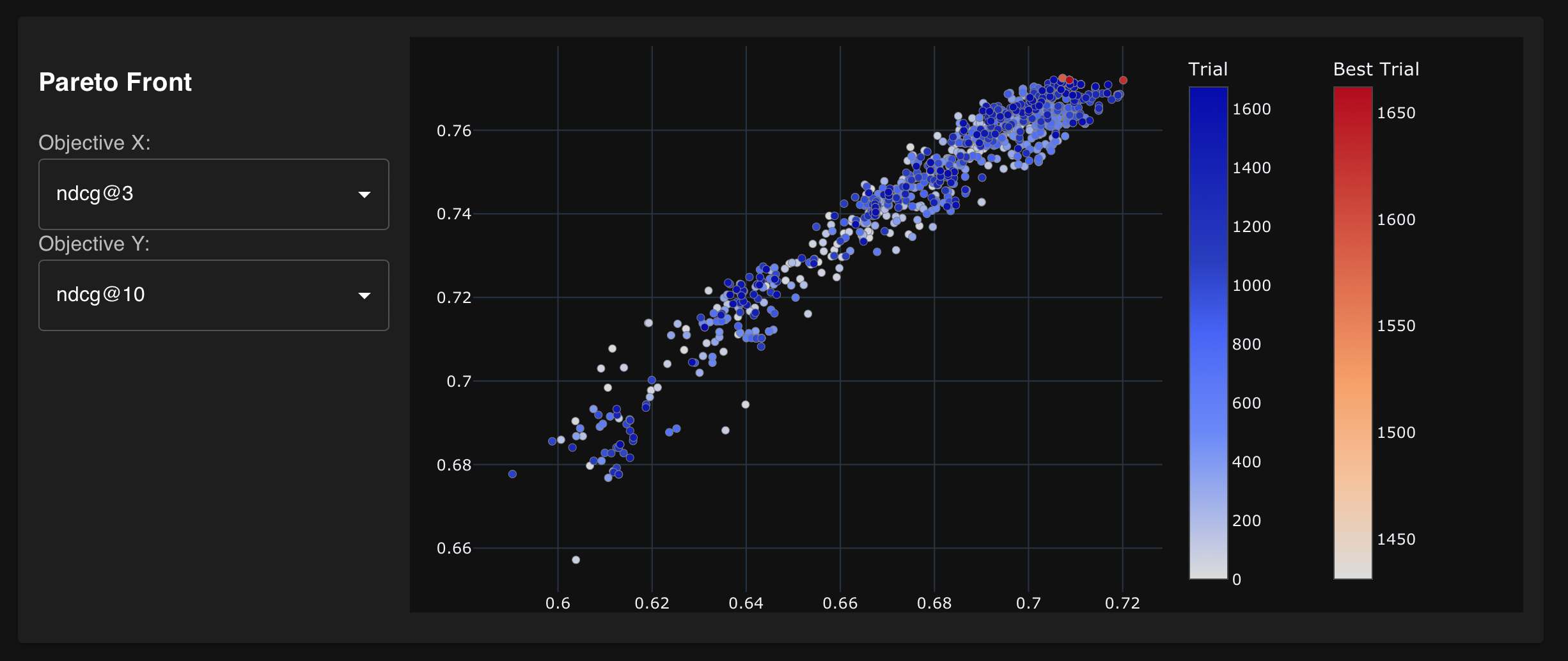Click the arrow icon in the ndcg@3 box
This screenshot has width=1568, height=661.
pos(365,194)
